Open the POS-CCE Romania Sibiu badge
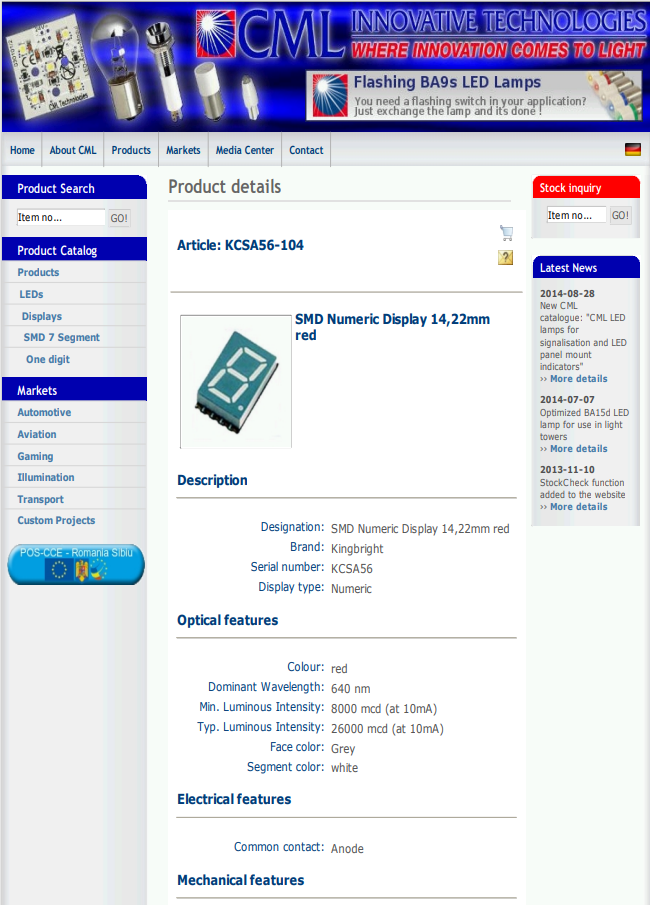 point(76,564)
